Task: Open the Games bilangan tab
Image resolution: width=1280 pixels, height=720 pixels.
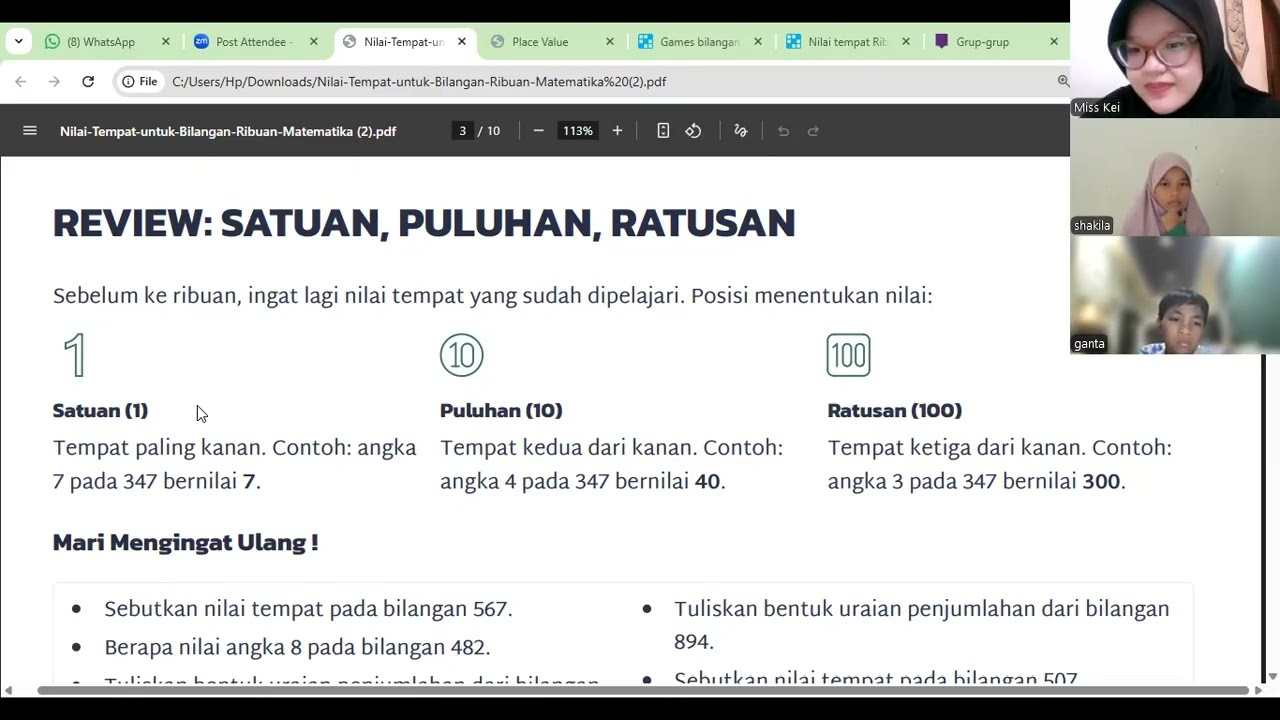Action: (699, 42)
